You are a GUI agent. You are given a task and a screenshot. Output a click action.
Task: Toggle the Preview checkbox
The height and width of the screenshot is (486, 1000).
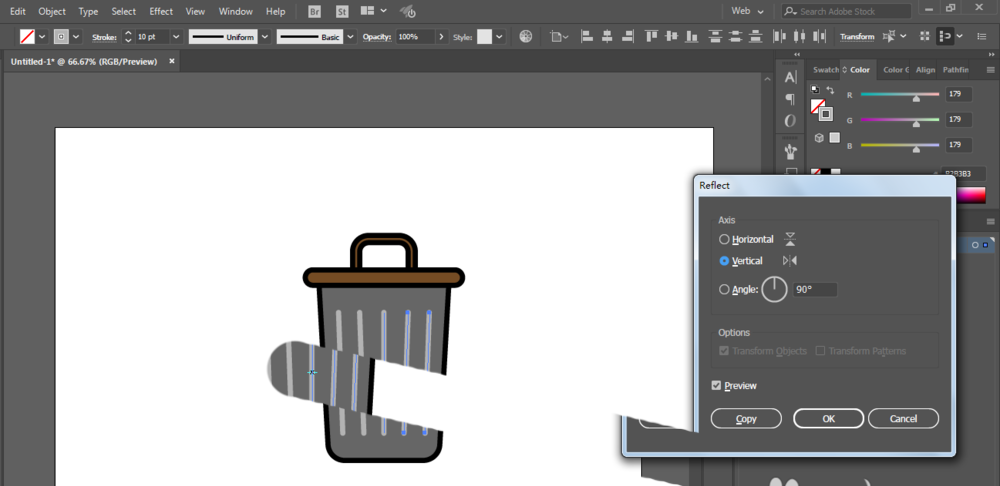(x=716, y=386)
